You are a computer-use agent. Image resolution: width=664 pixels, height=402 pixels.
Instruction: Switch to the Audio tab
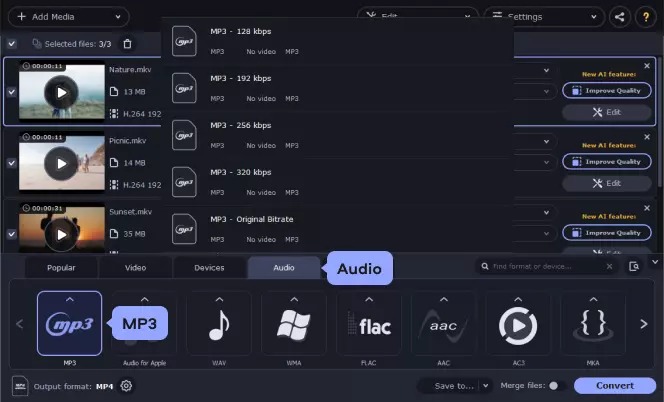pyautogui.click(x=284, y=268)
